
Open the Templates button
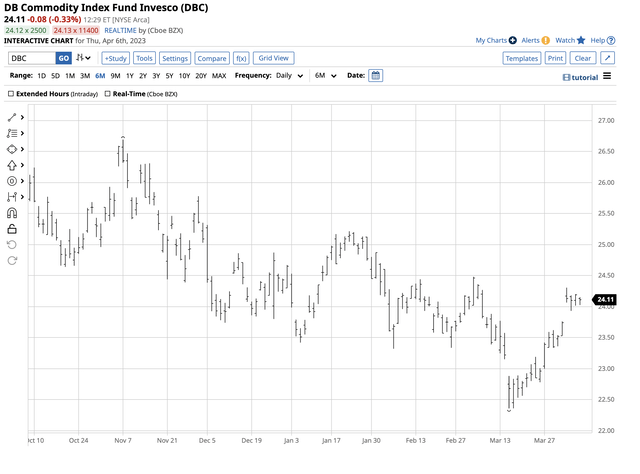tap(522, 58)
